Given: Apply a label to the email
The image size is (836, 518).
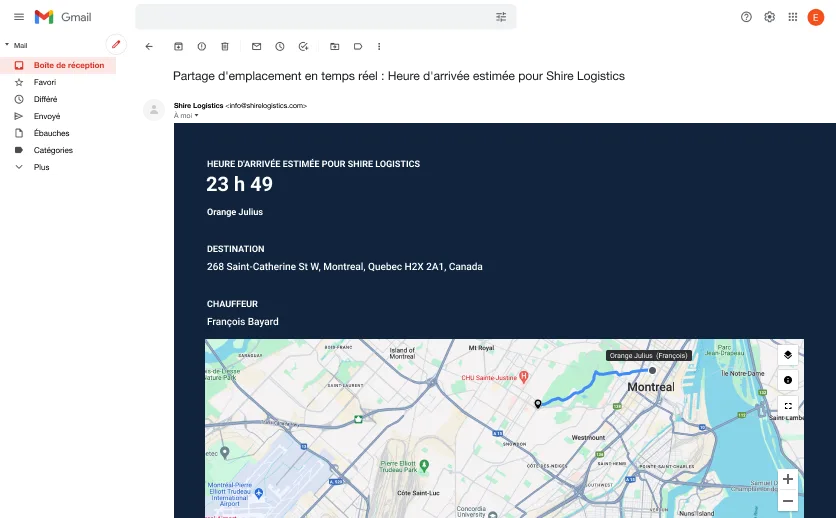Looking at the screenshot, I should [x=358, y=46].
